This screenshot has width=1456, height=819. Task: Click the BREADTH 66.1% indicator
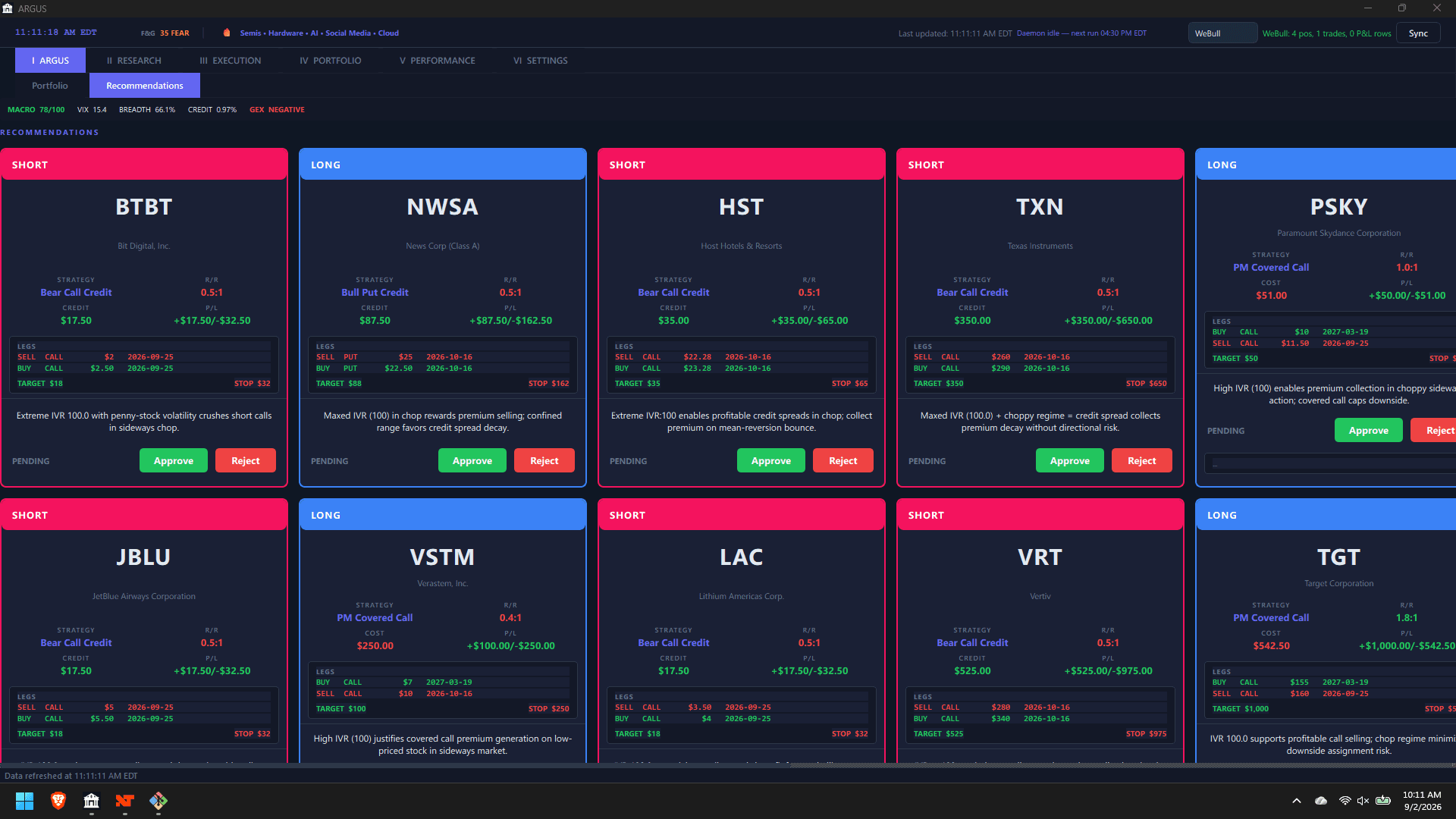[x=147, y=110]
